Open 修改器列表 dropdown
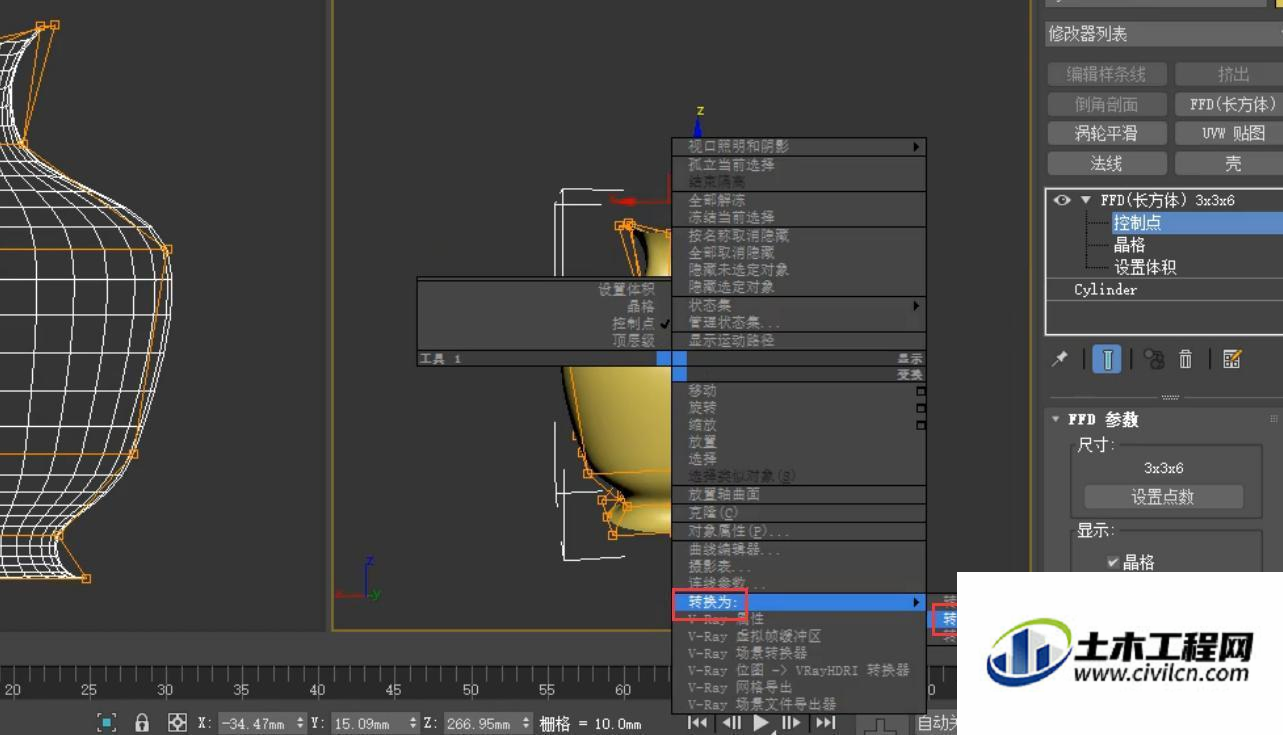The width and height of the screenshot is (1283, 735). 1164,34
